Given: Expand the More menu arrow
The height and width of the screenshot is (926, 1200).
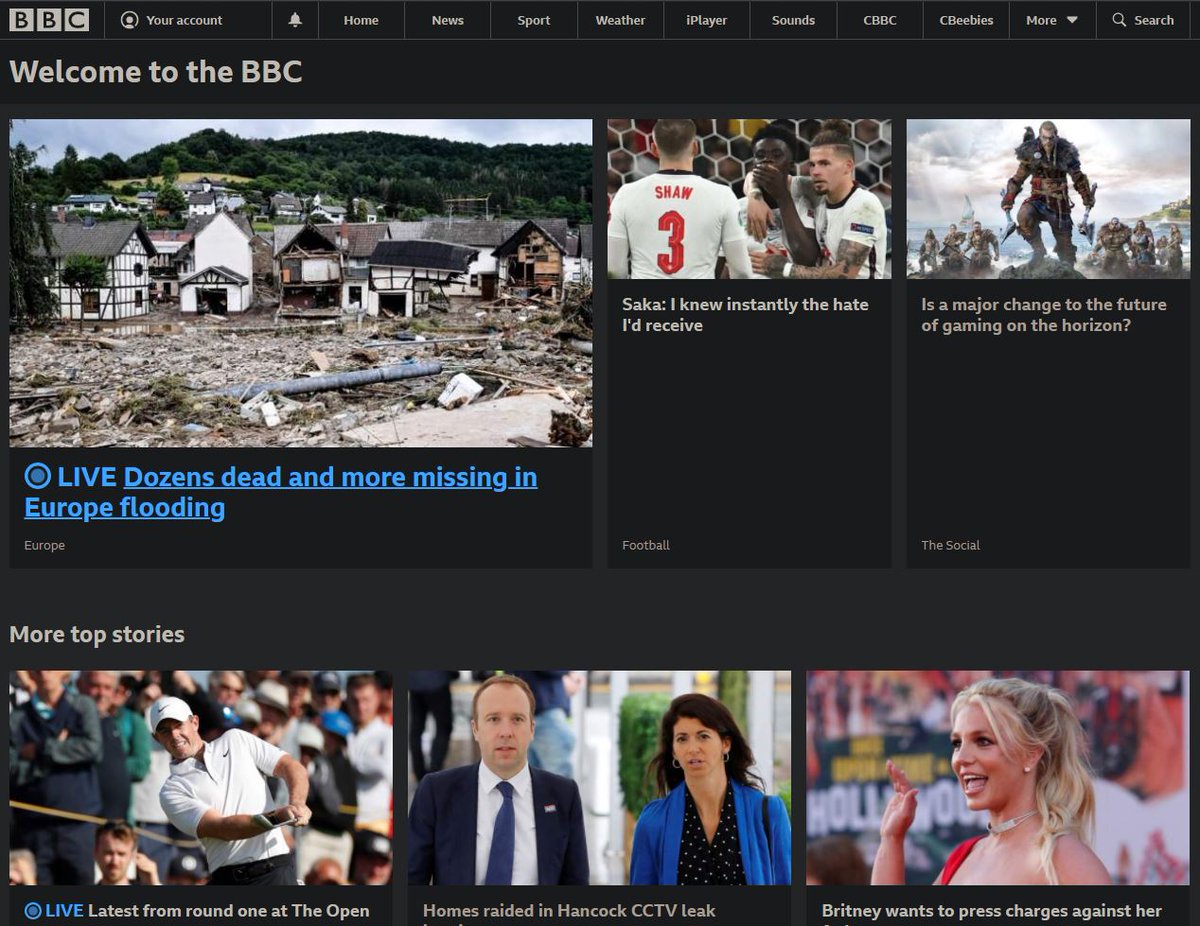Looking at the screenshot, I should pos(1072,20).
